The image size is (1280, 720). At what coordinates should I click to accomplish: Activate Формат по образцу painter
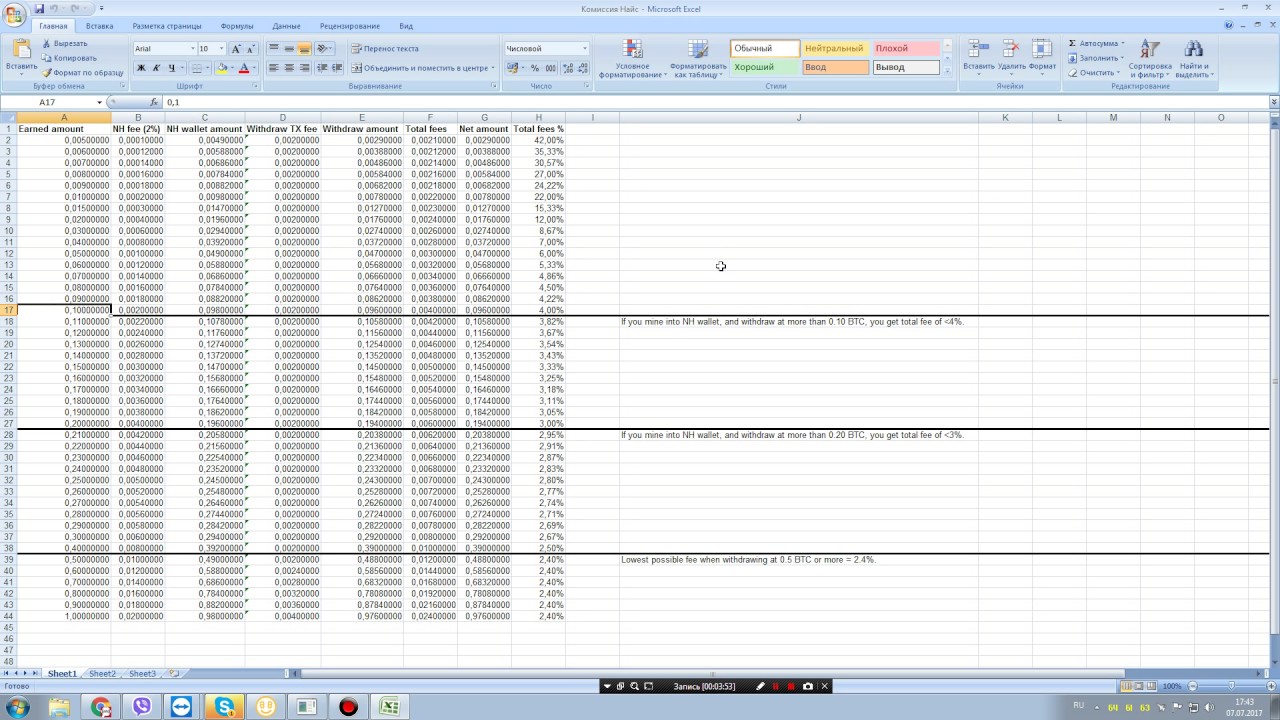[83, 73]
